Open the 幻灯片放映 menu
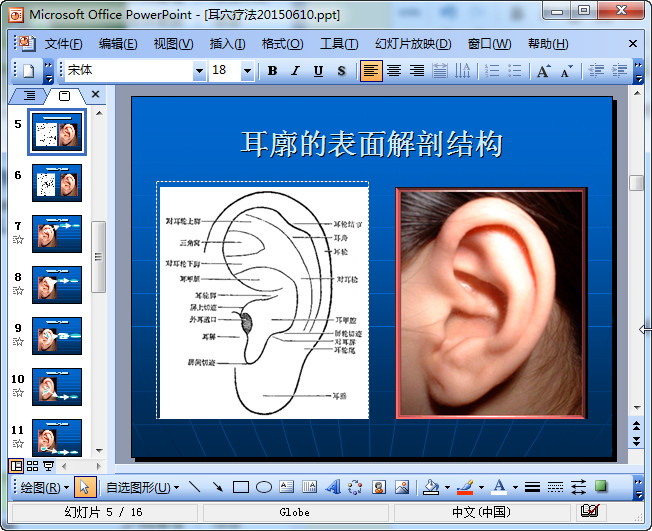The width and height of the screenshot is (652, 531). pyautogui.click(x=412, y=44)
